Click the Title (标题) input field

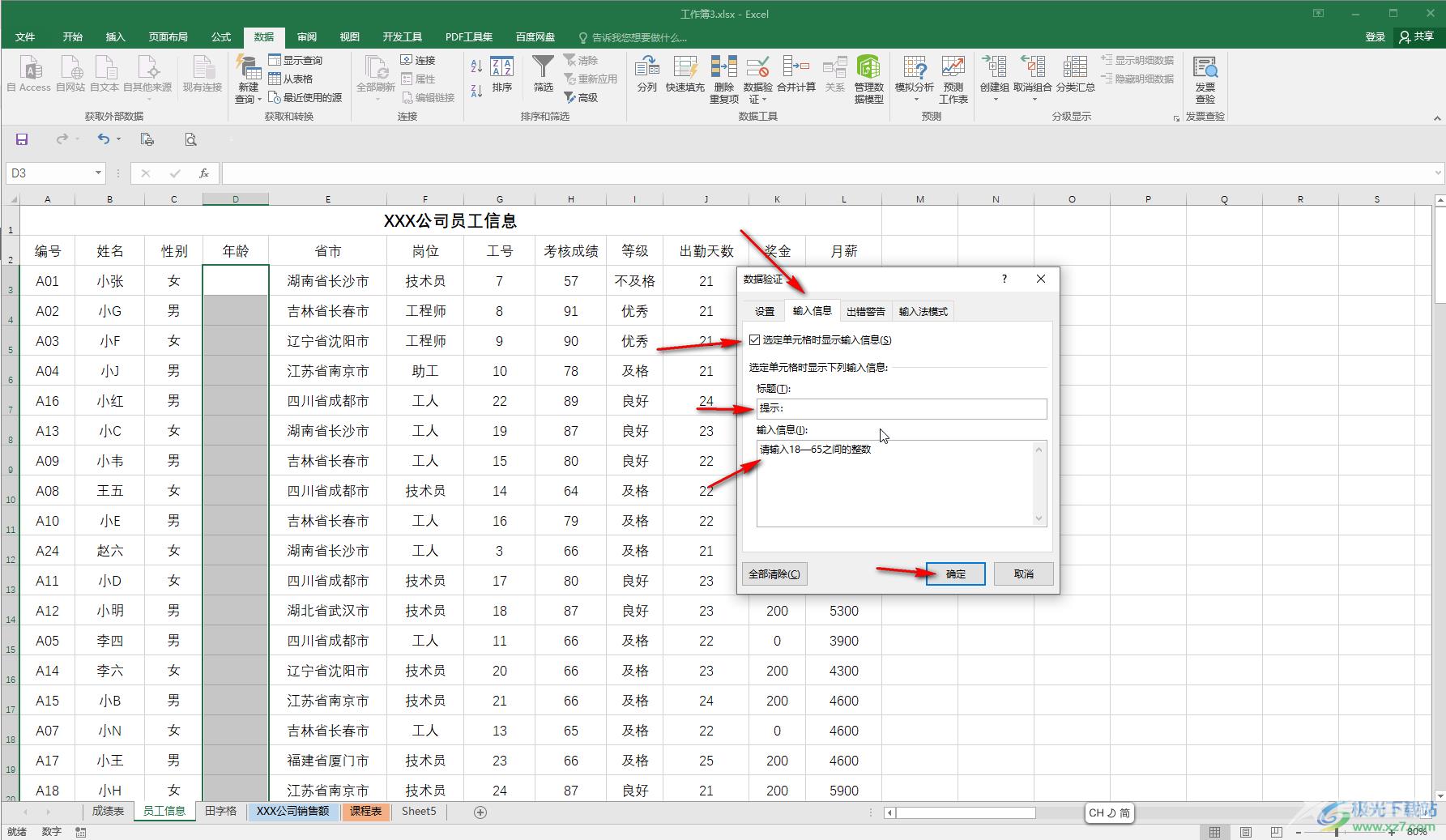coord(902,408)
